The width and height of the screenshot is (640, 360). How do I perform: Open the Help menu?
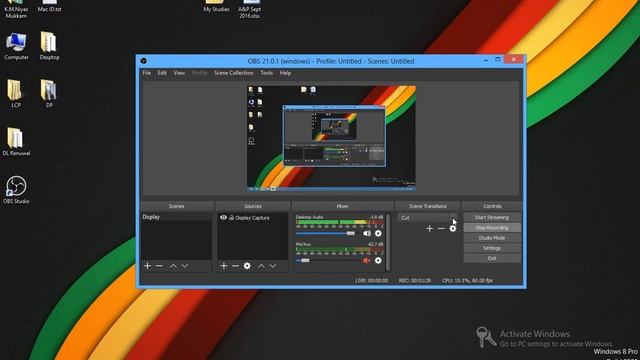pos(285,73)
